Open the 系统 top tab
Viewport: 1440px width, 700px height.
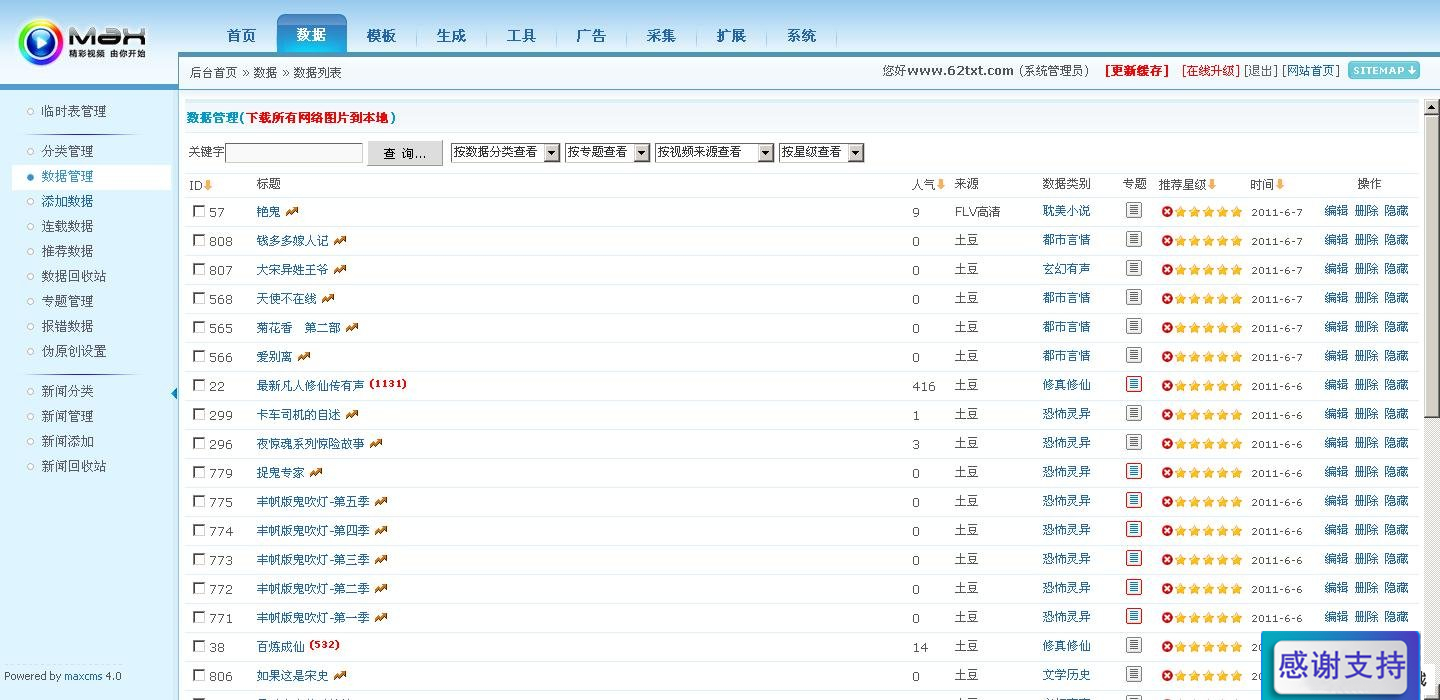click(x=801, y=36)
